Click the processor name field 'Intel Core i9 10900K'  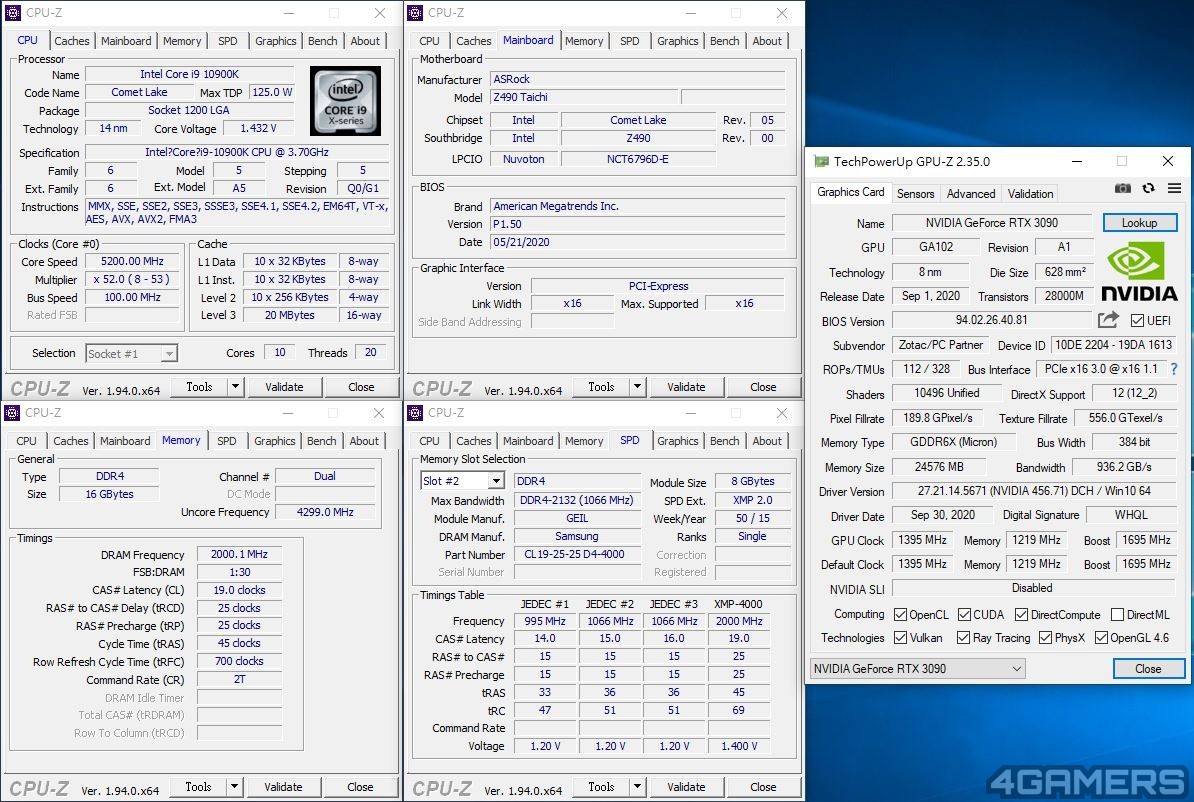190,74
